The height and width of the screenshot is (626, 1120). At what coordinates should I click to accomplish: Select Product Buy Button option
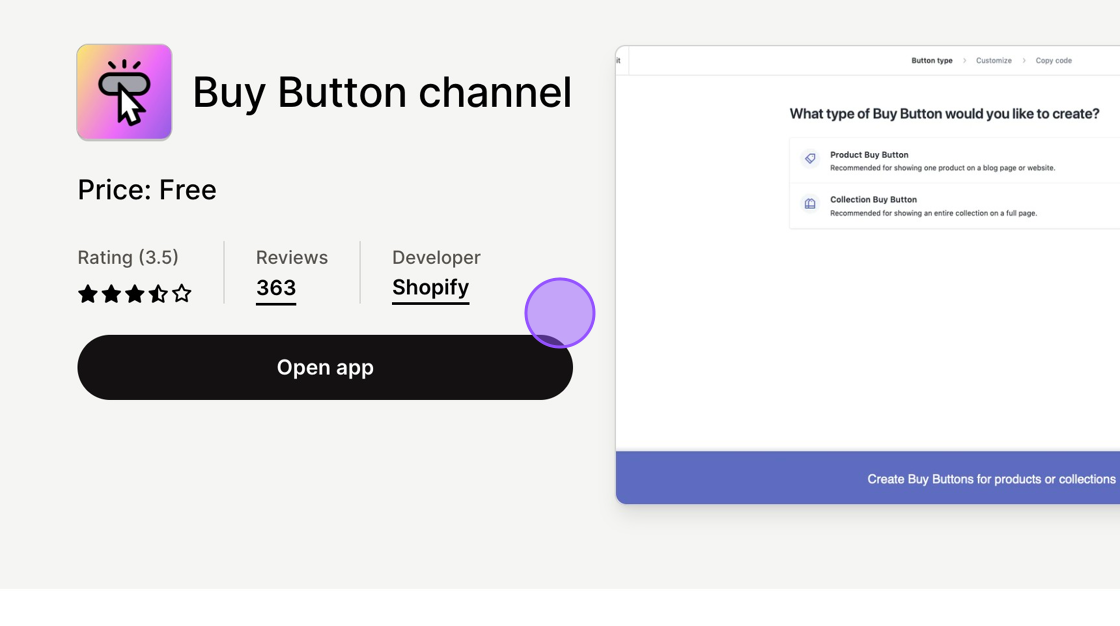coord(954,161)
